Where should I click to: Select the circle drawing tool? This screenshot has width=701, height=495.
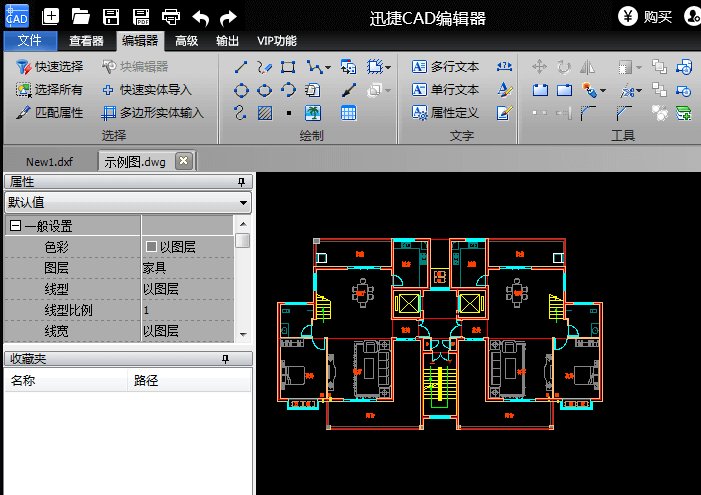coord(240,90)
